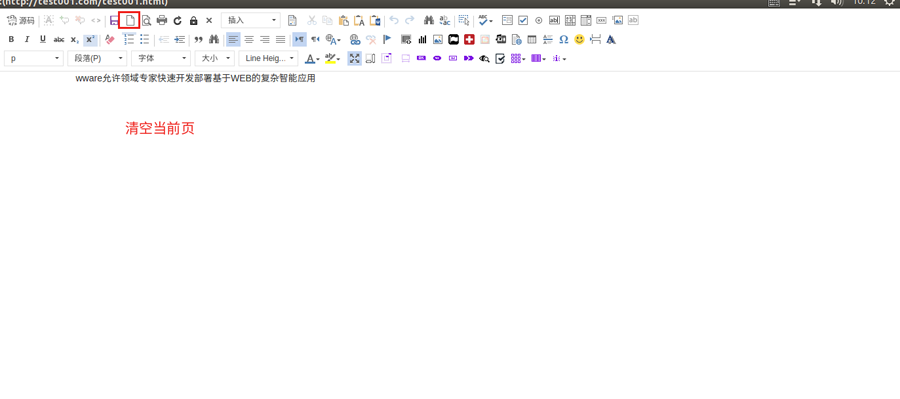Click the Block Quote icon
Image resolution: width=900 pixels, height=399 pixels.
coord(199,40)
